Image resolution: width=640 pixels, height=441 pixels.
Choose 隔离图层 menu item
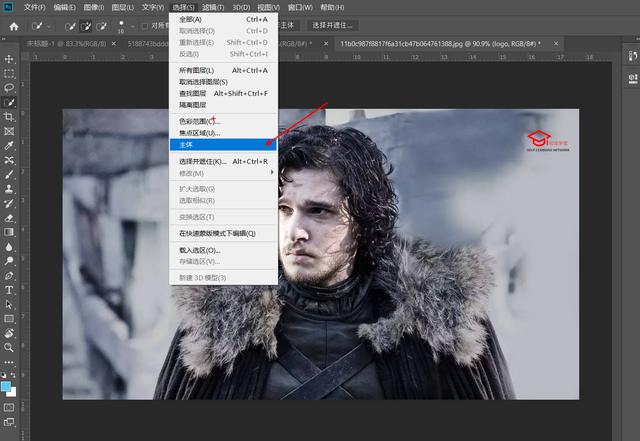pyautogui.click(x=223, y=105)
